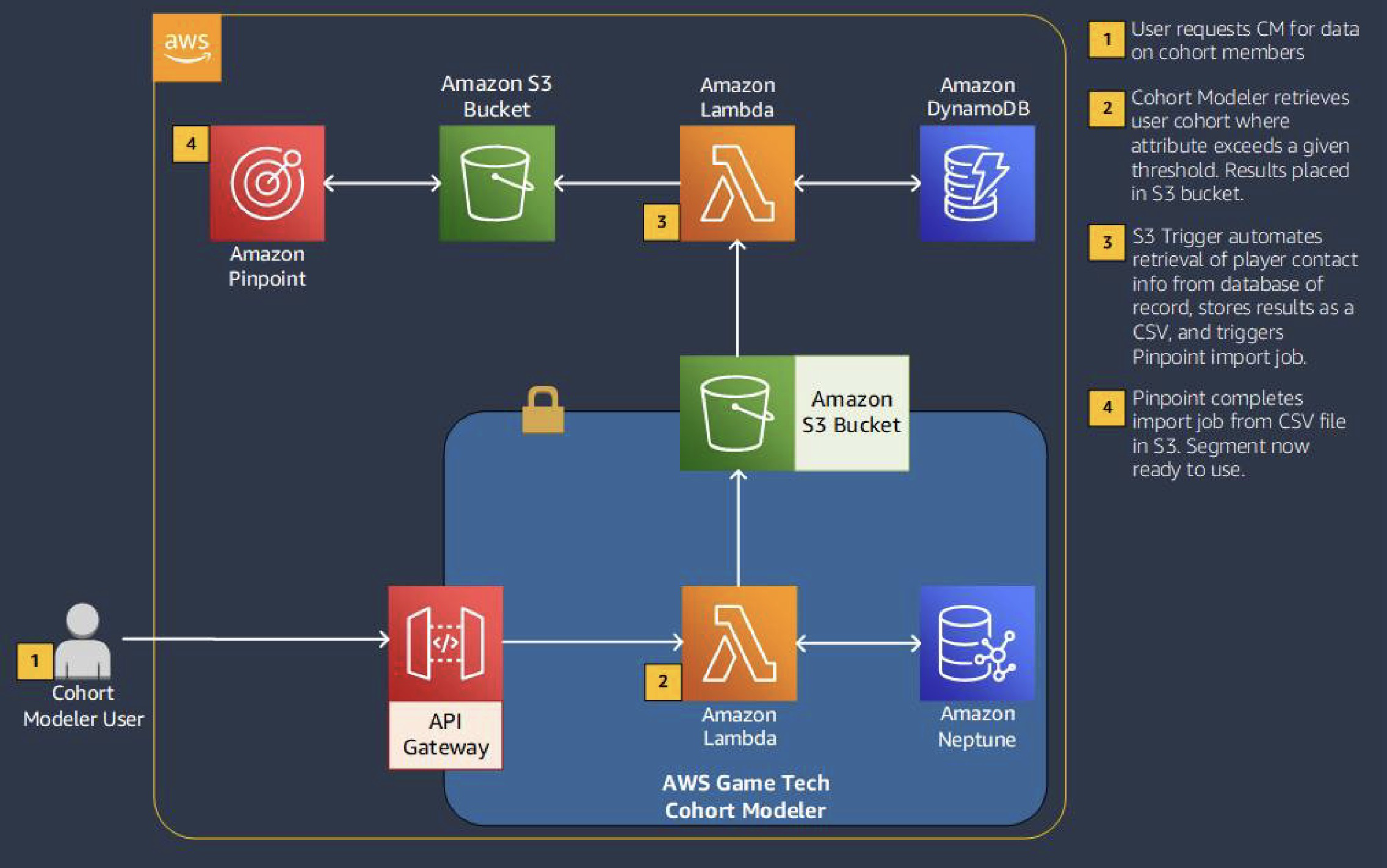Click the "API Gateway" text label
Screen dimensions: 1387x868
click(446, 735)
